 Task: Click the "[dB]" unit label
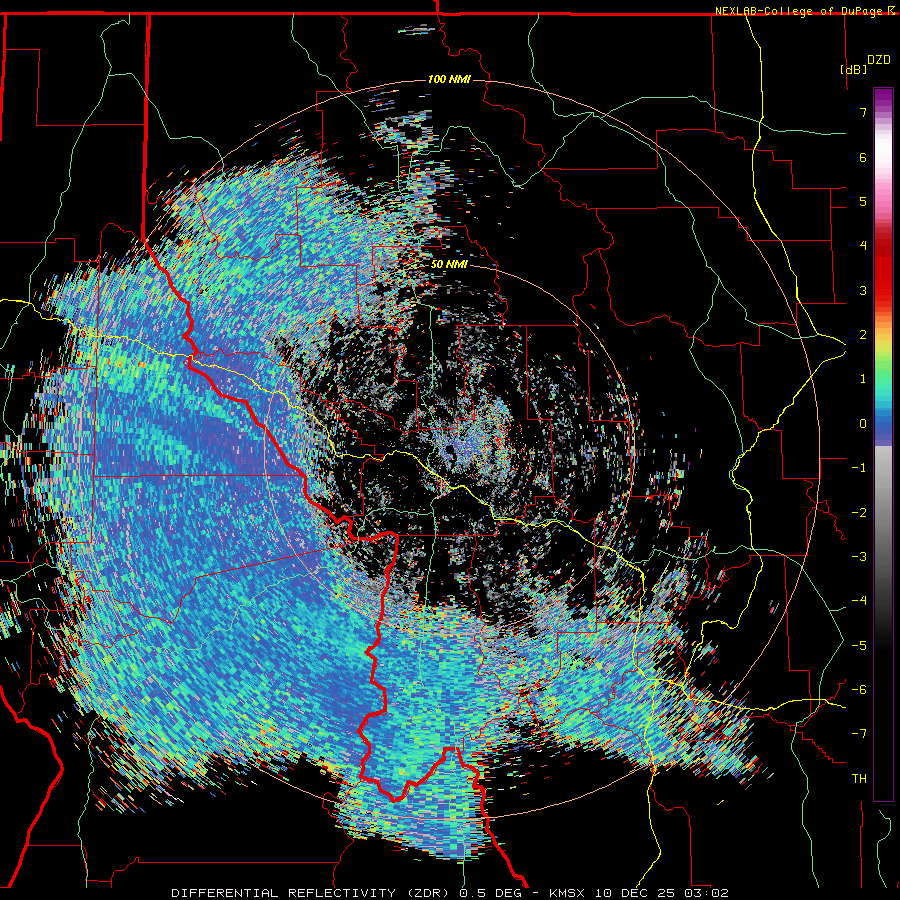854,69
